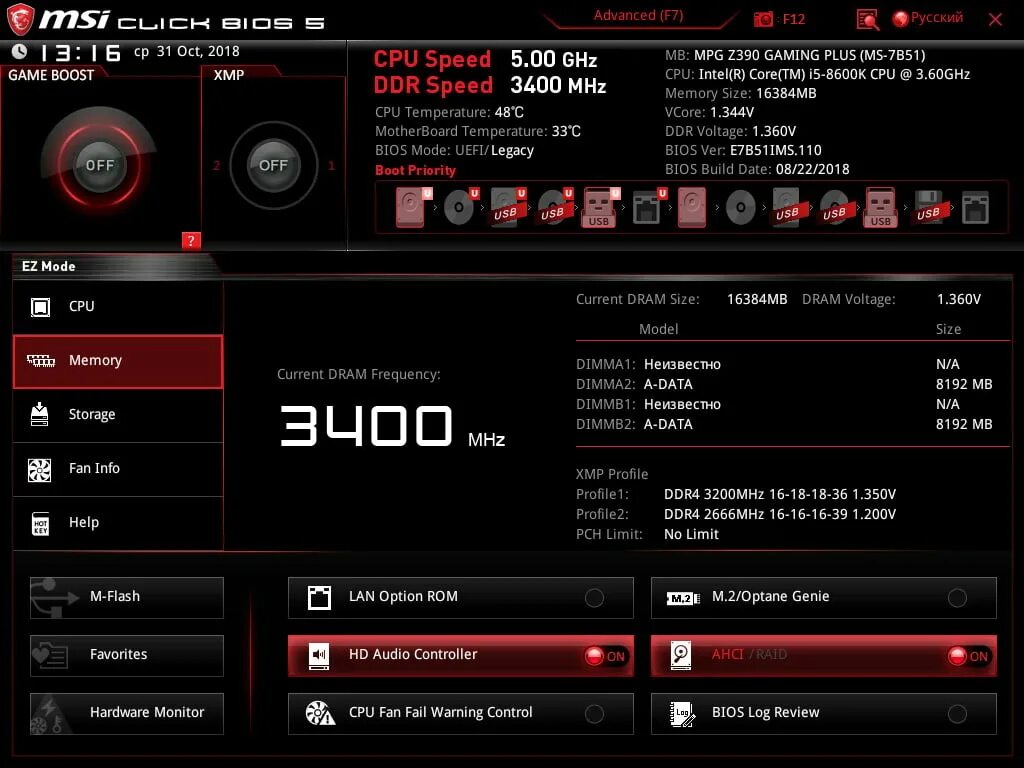Select the UEFI USB key boot device
The height and width of the screenshot is (768, 1024).
(x=600, y=208)
